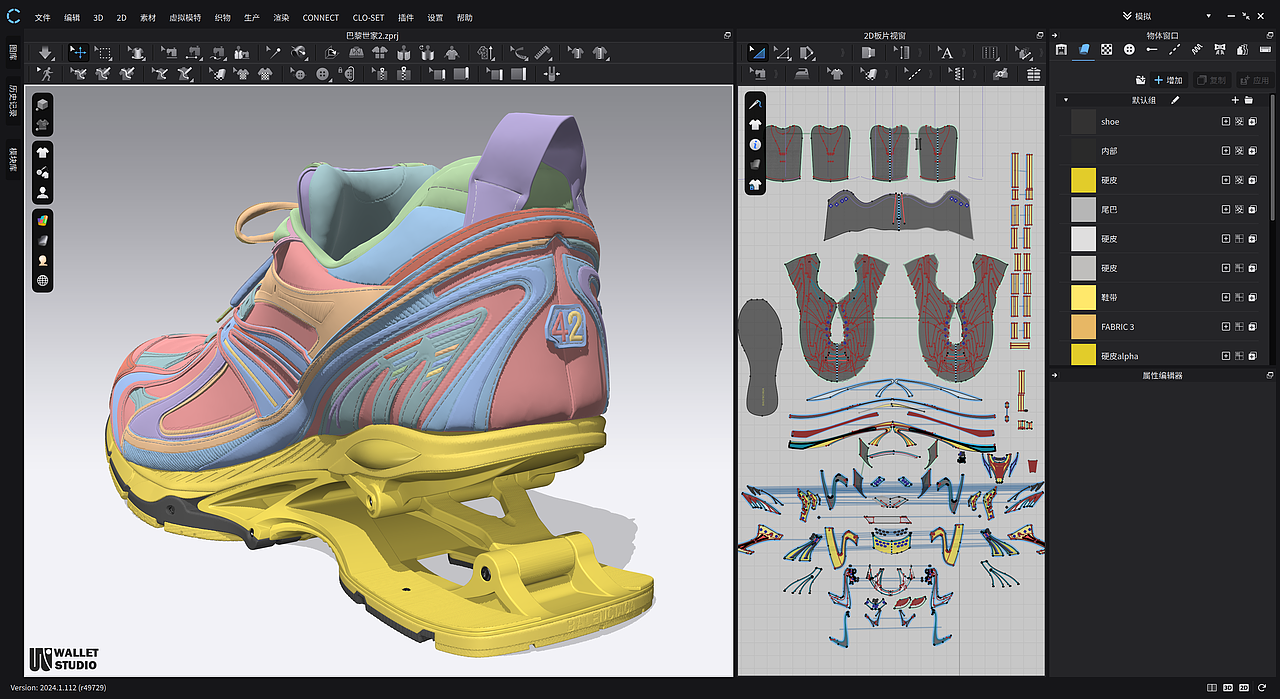
Task: Toggle the rightmost layout icon in status bar
Action: (x=1261, y=688)
